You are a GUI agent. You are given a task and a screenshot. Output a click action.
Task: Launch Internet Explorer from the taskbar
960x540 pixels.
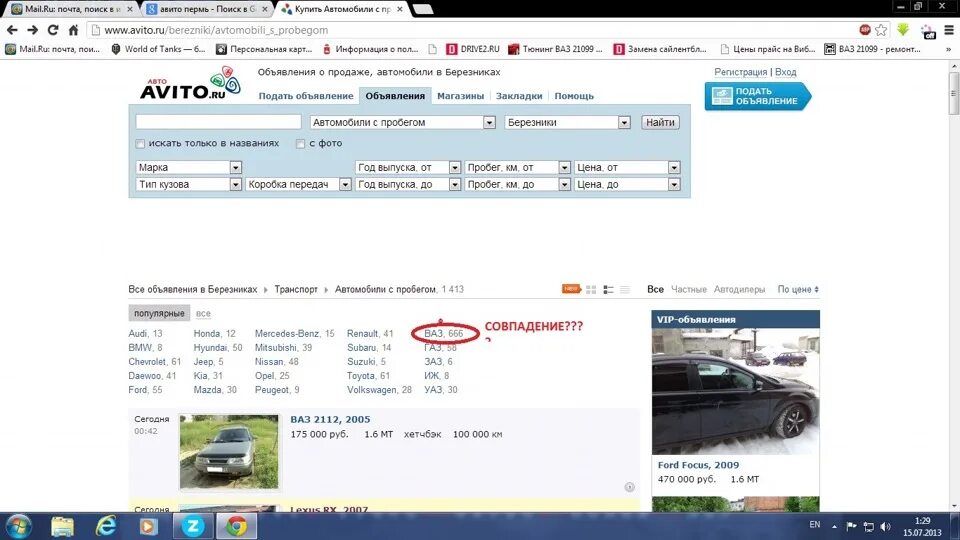coord(105,527)
